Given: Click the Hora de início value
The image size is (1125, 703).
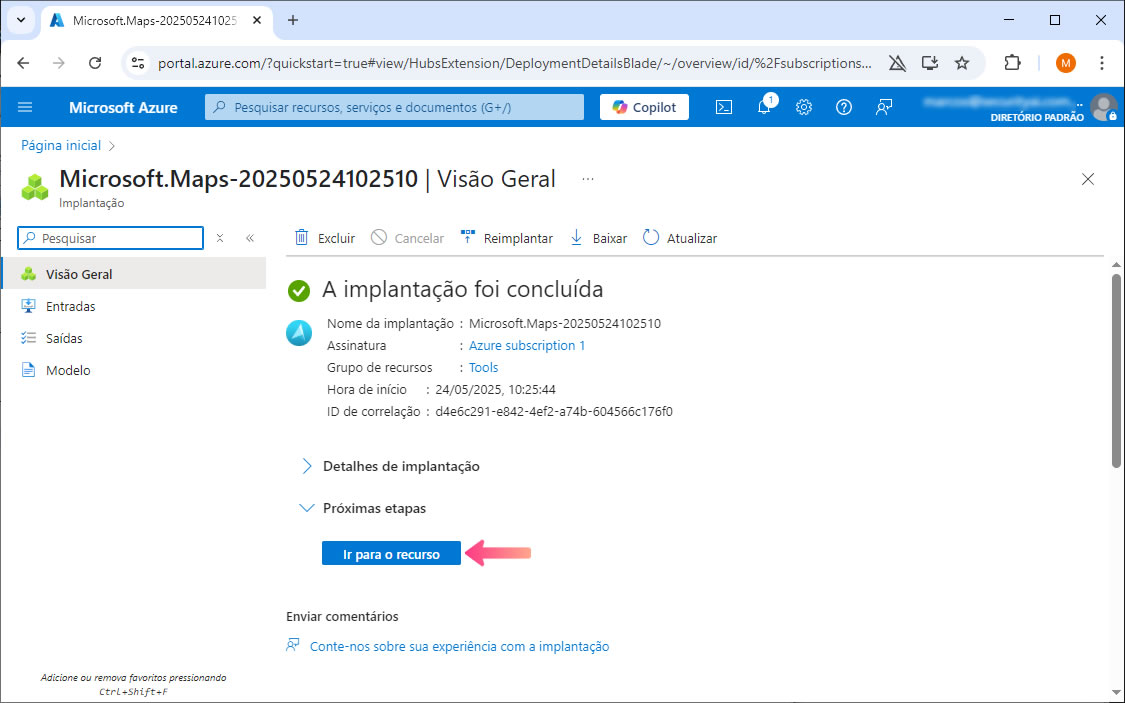Looking at the screenshot, I should tap(495, 390).
